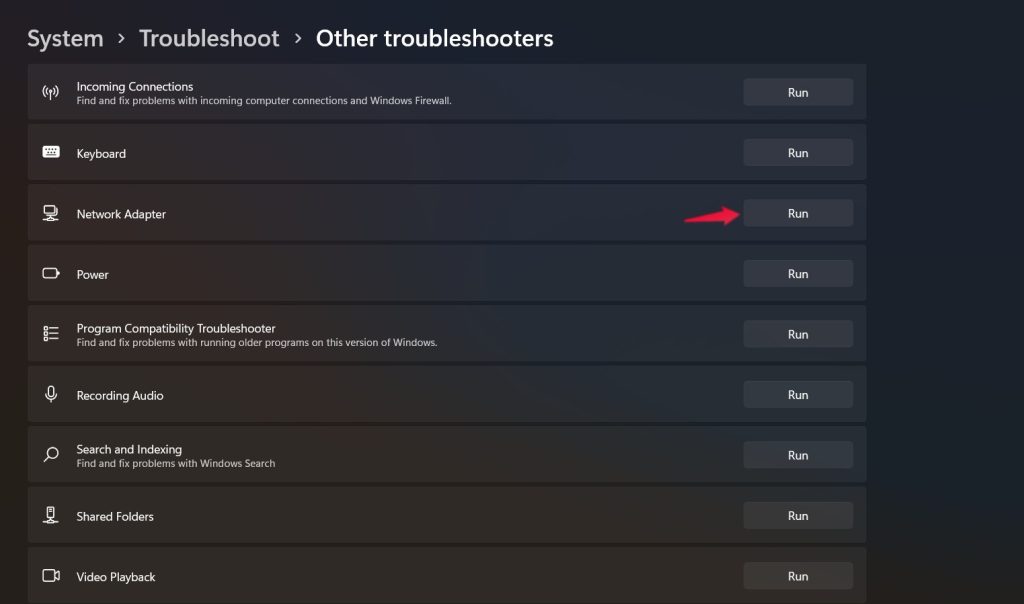Run the Keyboard troubleshooter
Screen dimensions: 1024x604
[797, 153]
